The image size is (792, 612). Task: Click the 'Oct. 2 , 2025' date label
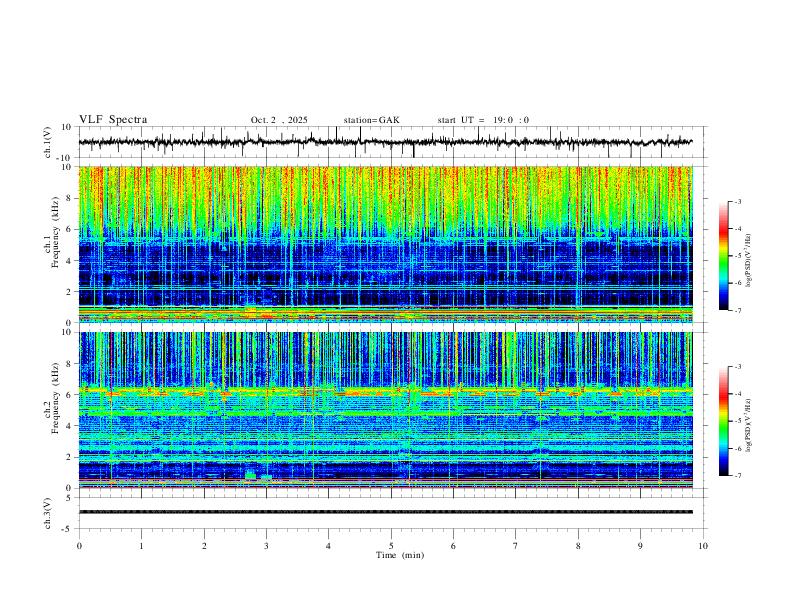click(279, 120)
